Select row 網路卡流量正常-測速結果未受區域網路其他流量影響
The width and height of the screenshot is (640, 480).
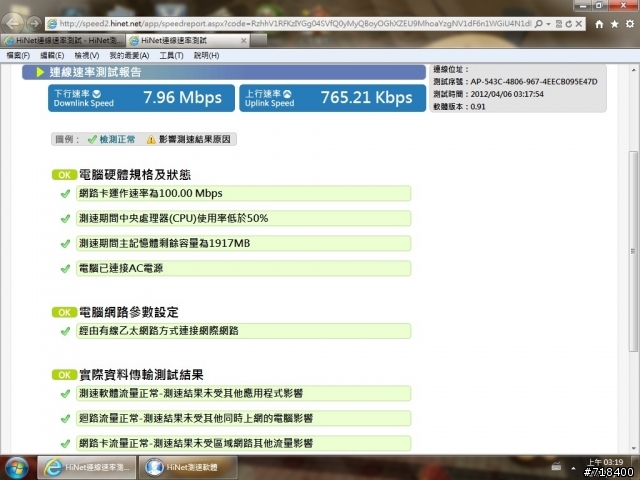[x=243, y=443]
